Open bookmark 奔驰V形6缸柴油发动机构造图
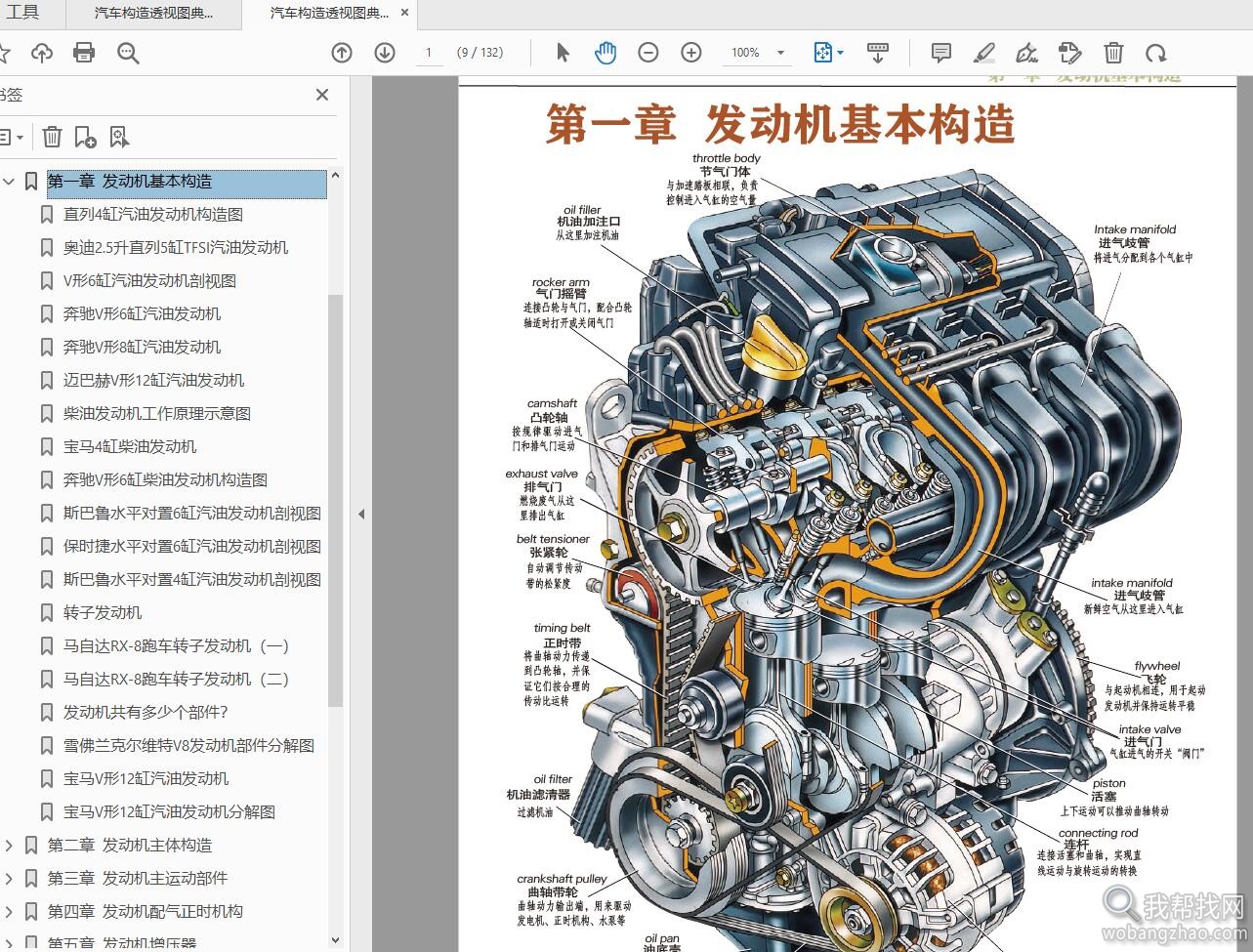Screen dimensions: 1253x952 coord(166,480)
